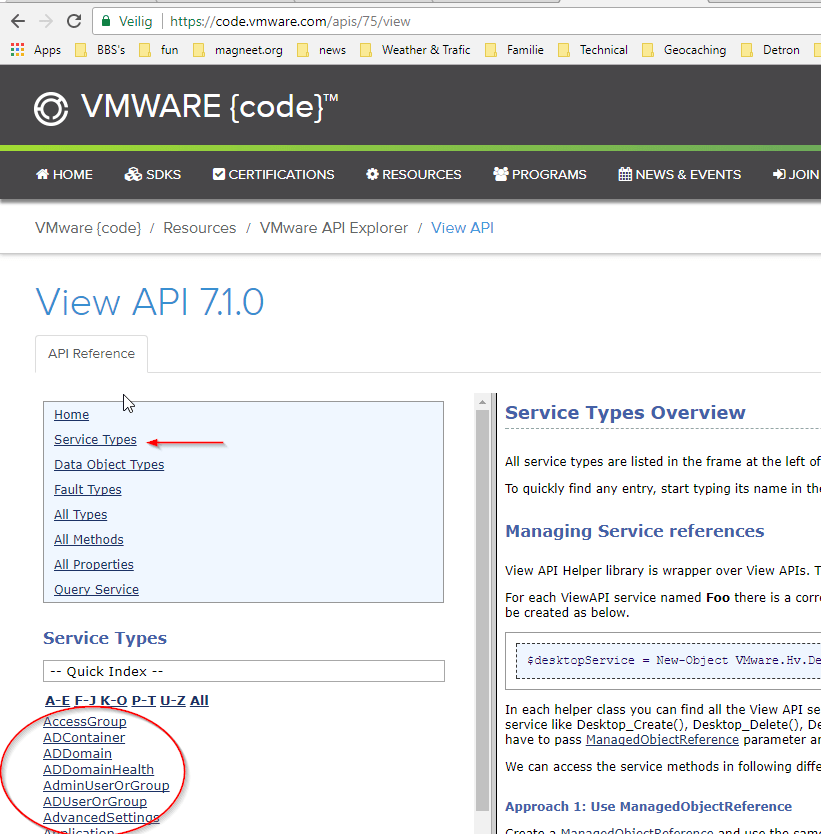Click the scrollbar up arrow of the left frame
Viewport: 821px width, 834px height.
[x=482, y=402]
